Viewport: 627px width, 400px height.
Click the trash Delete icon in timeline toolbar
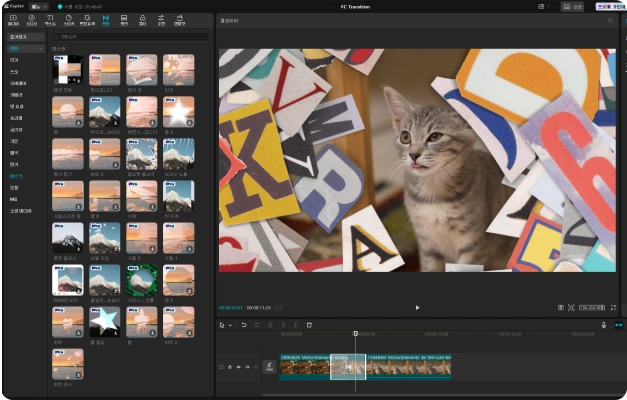tap(309, 325)
